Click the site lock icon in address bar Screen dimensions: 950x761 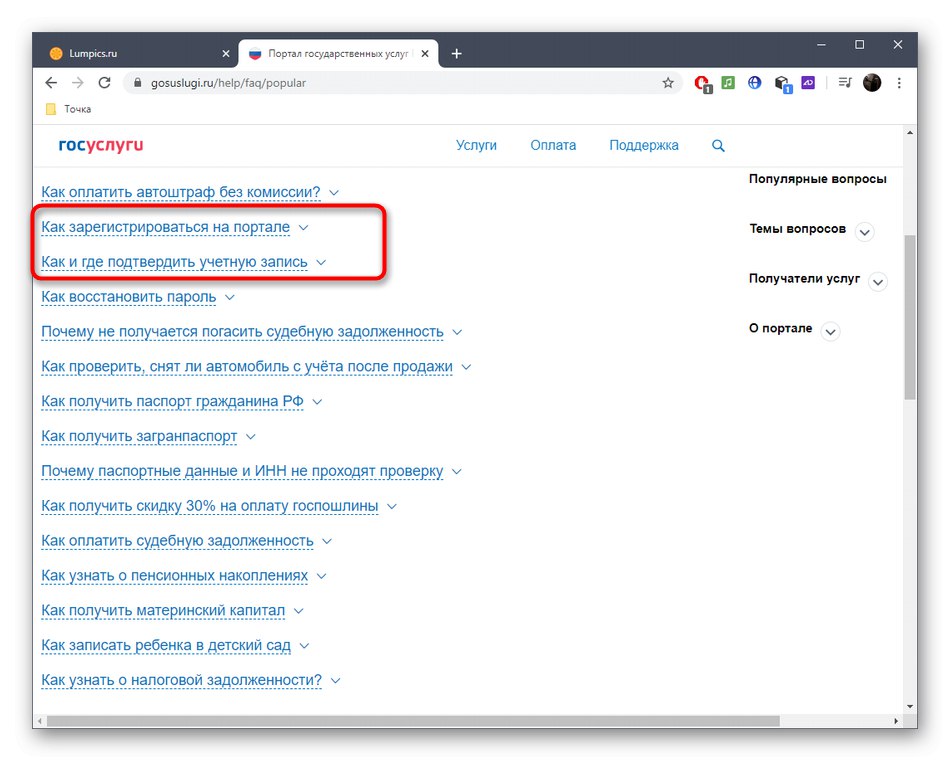click(138, 83)
